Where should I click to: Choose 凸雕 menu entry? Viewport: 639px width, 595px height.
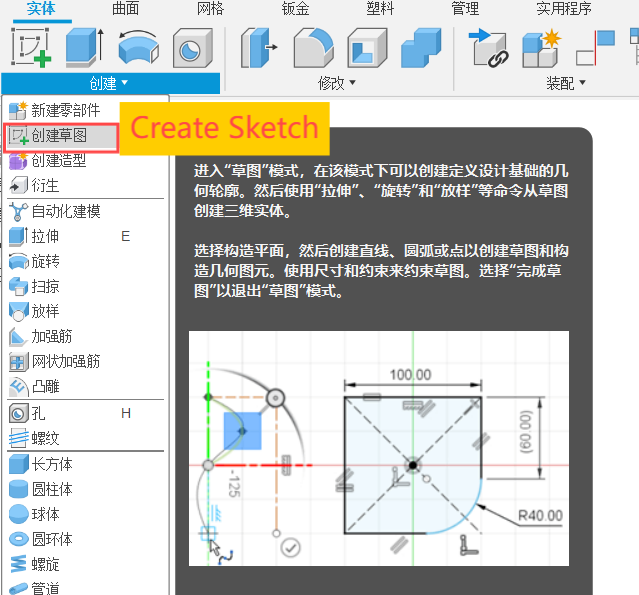[x=86, y=386]
